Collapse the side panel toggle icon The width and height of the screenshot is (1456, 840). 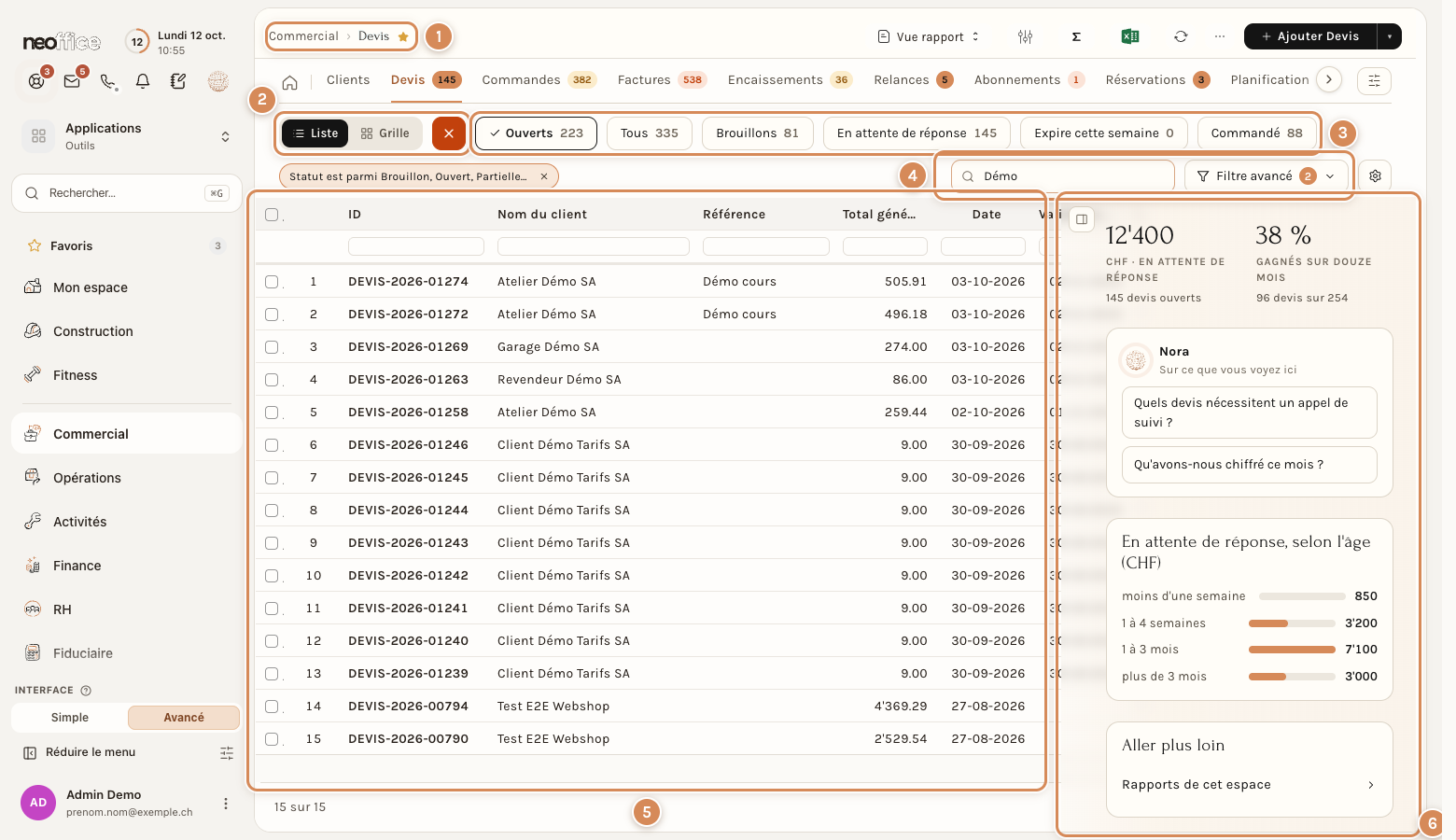click(1082, 219)
